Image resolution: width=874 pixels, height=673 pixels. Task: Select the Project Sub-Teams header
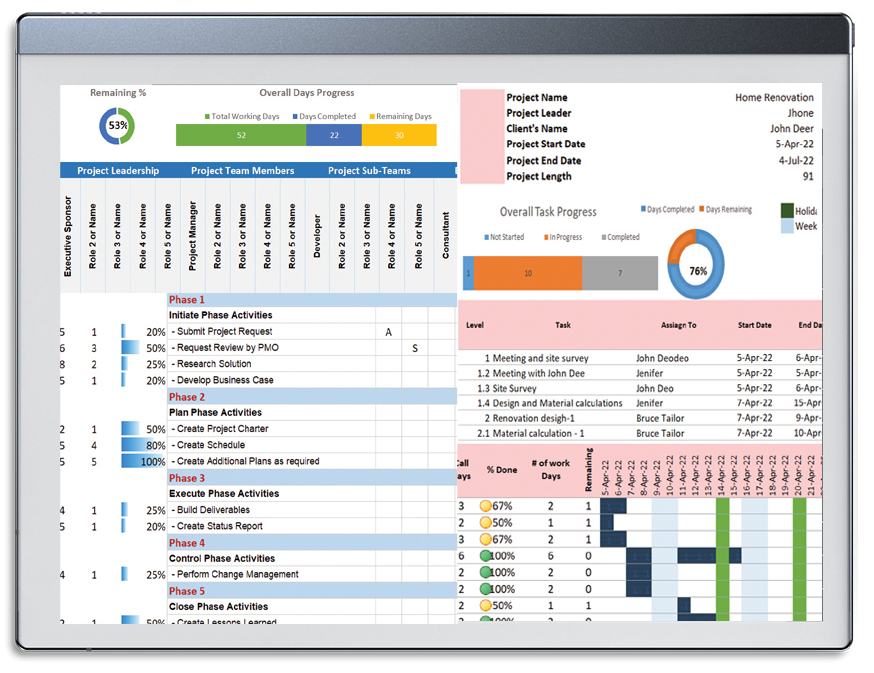(x=369, y=171)
